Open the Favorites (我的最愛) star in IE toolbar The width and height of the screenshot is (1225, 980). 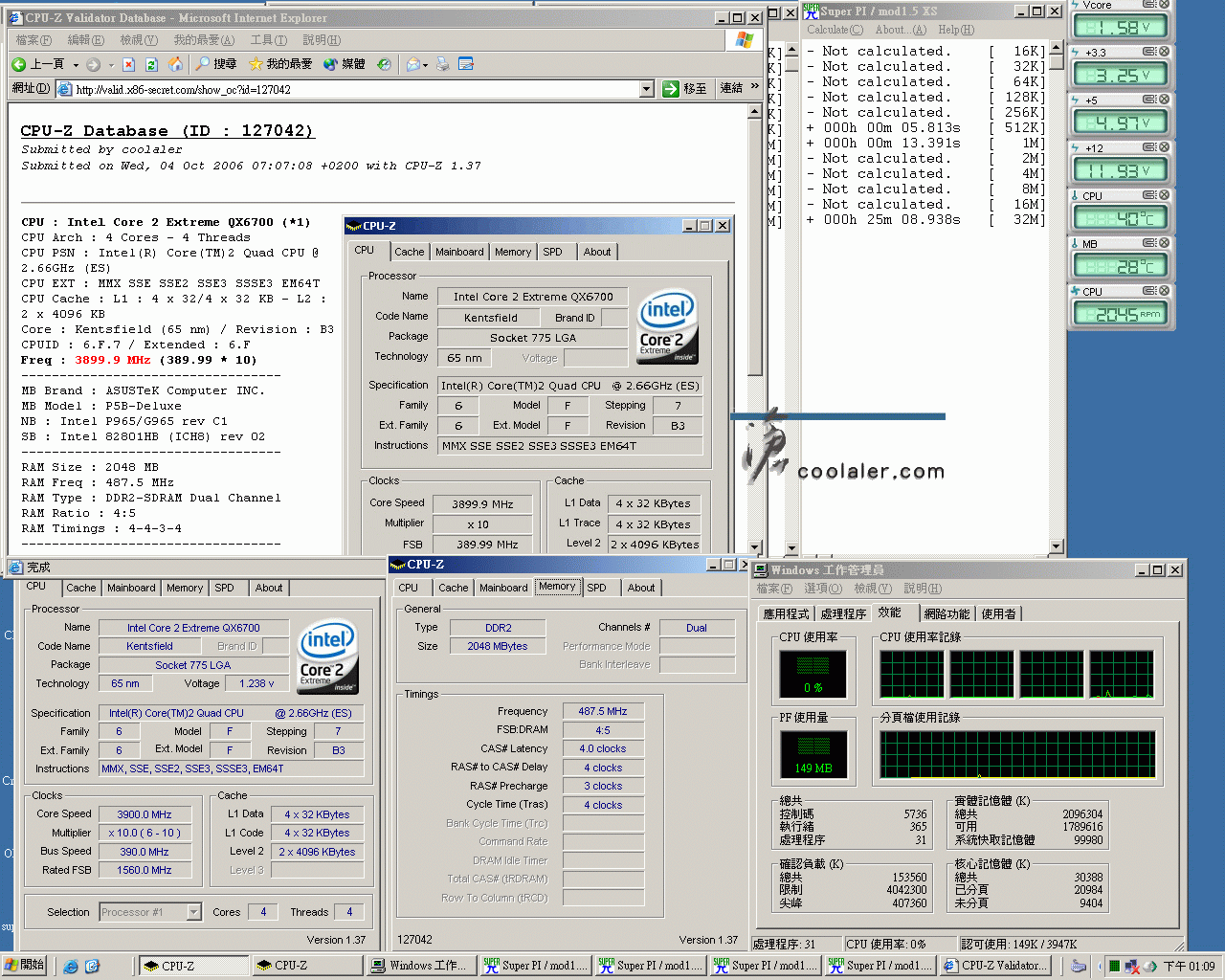coord(280,64)
